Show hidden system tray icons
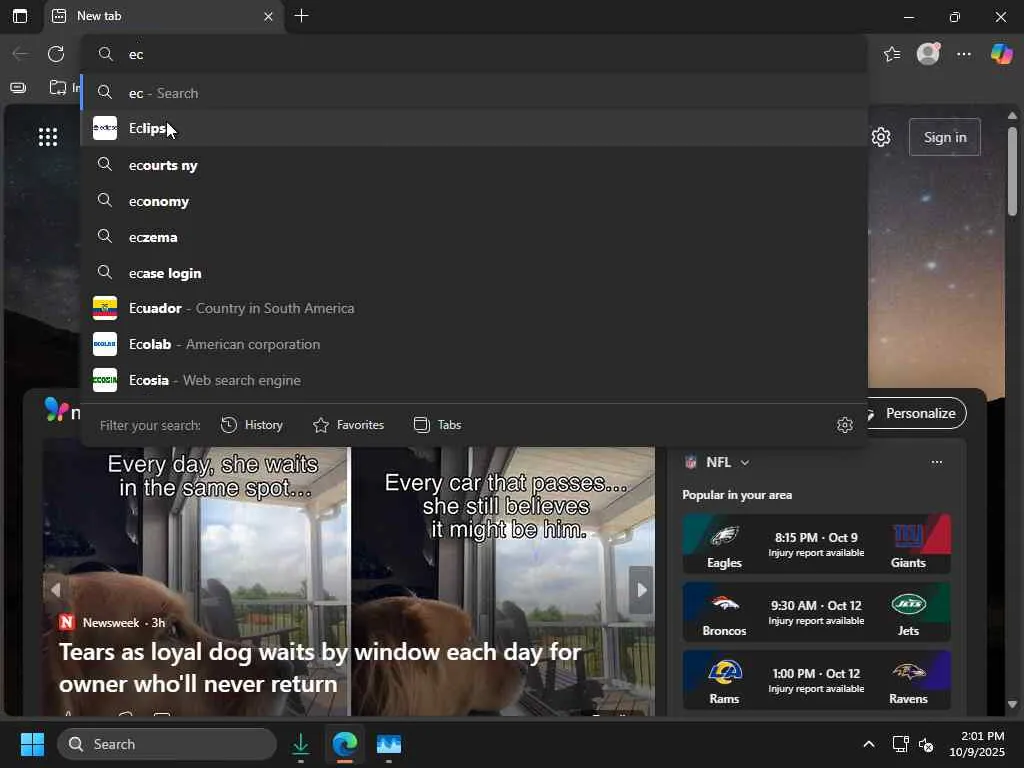The width and height of the screenshot is (1024, 768). pos(869,744)
